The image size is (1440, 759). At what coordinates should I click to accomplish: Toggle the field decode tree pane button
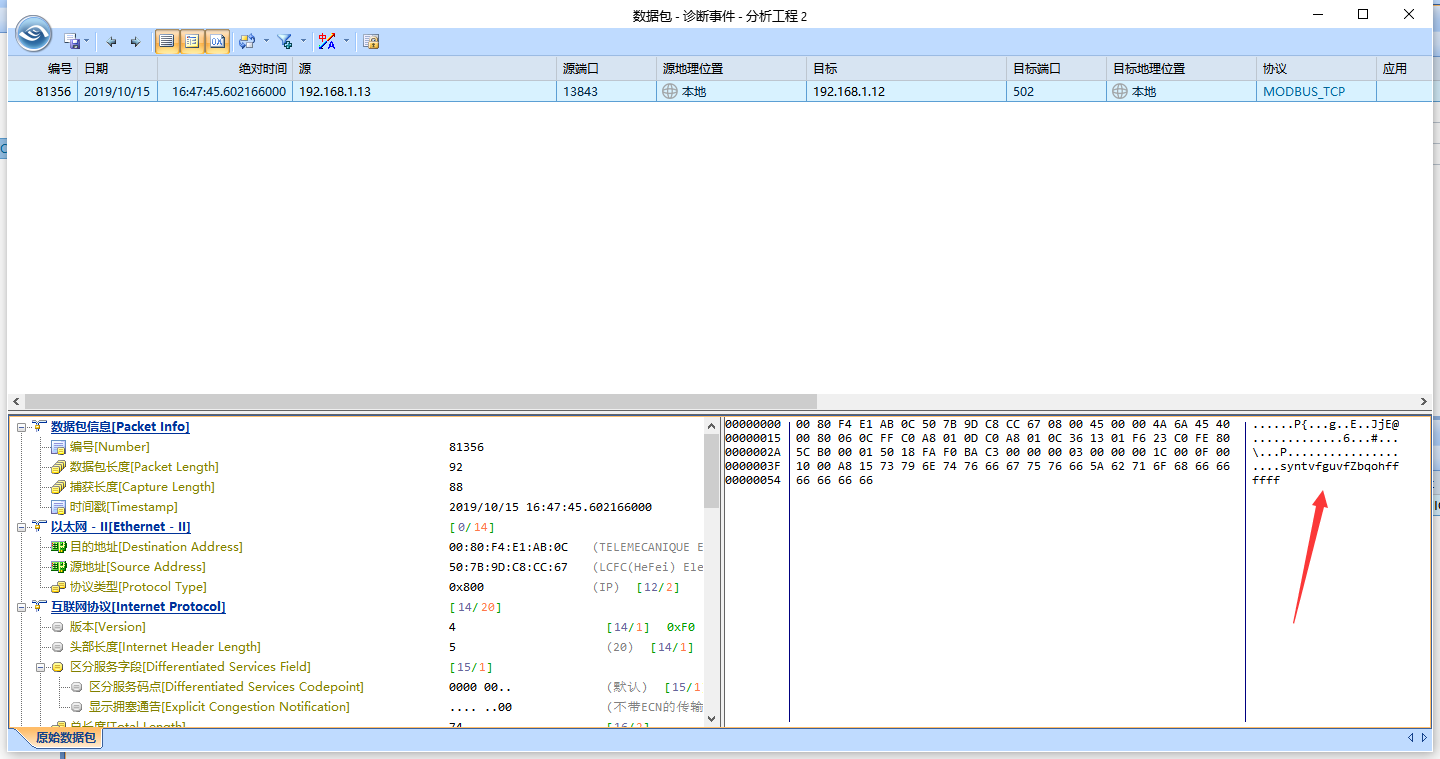click(191, 41)
